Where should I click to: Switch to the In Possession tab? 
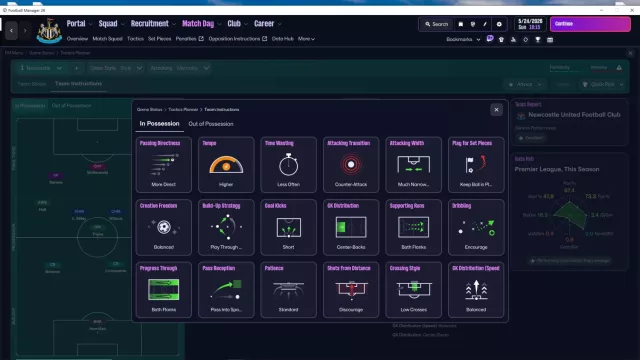pyautogui.click(x=159, y=124)
